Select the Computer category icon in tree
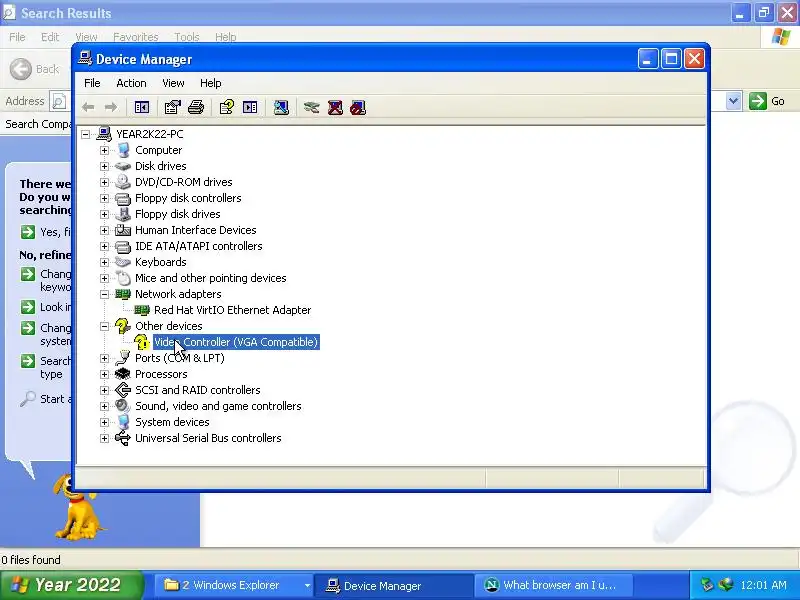The height and width of the screenshot is (600, 800). pyautogui.click(x=123, y=150)
